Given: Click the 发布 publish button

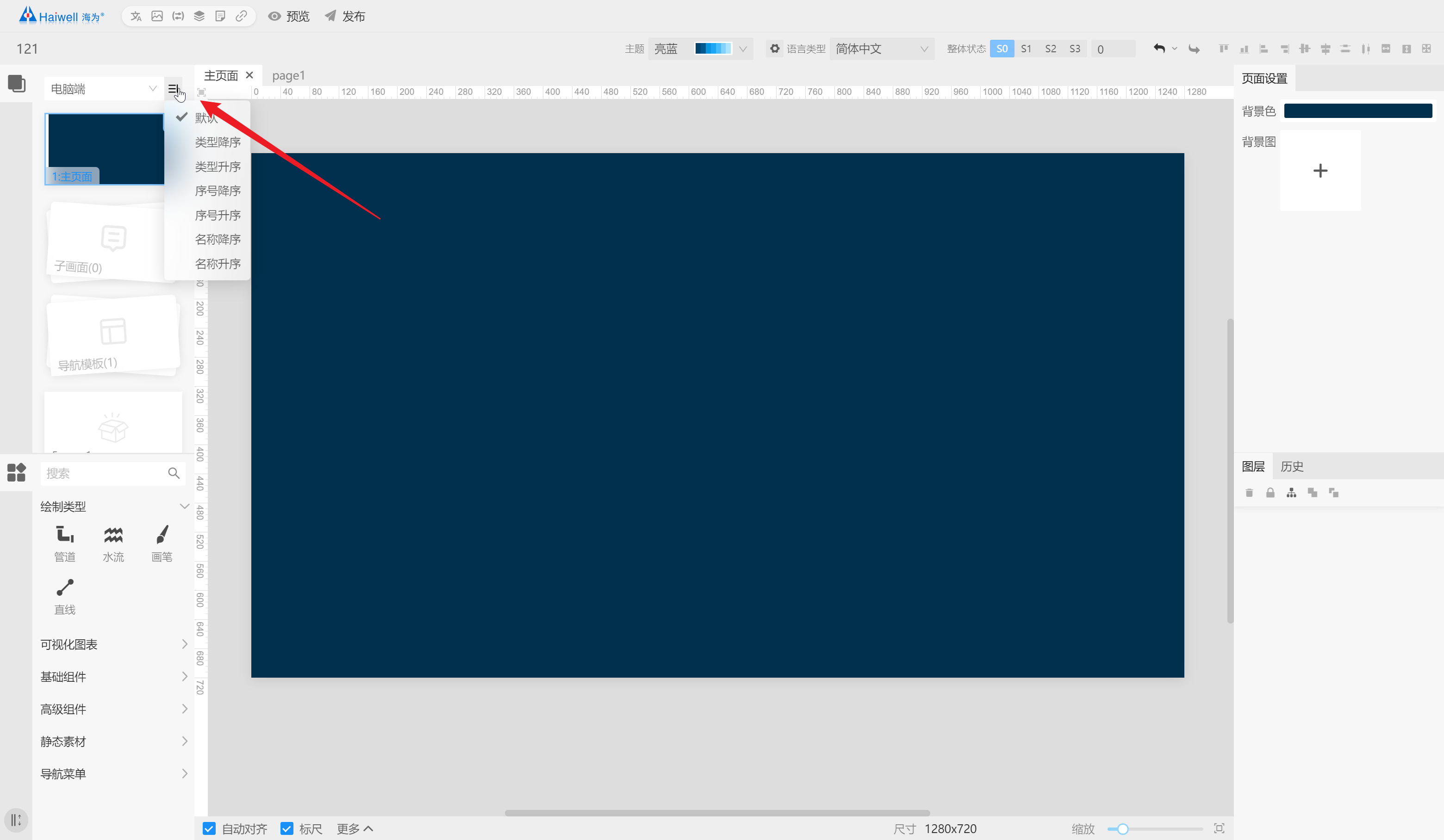Looking at the screenshot, I should click(345, 16).
